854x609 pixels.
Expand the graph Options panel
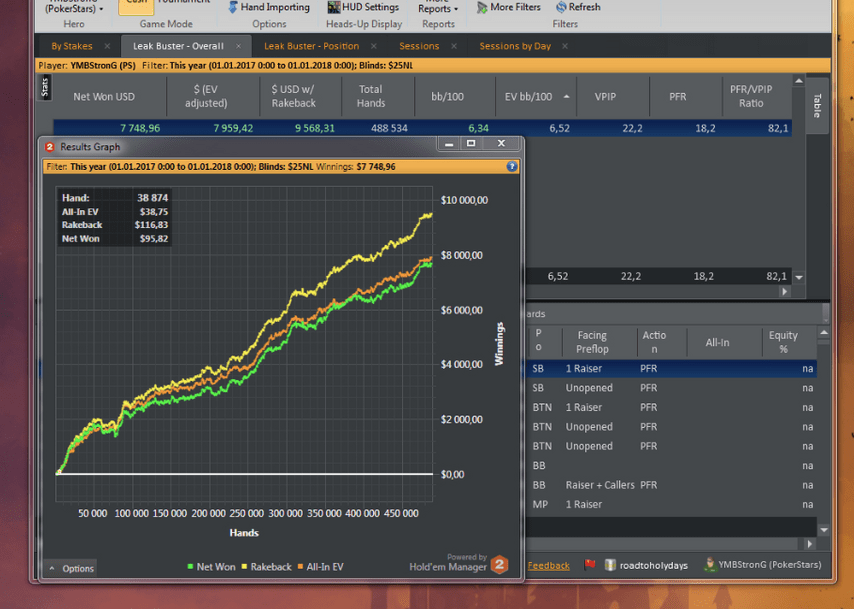click(71, 568)
